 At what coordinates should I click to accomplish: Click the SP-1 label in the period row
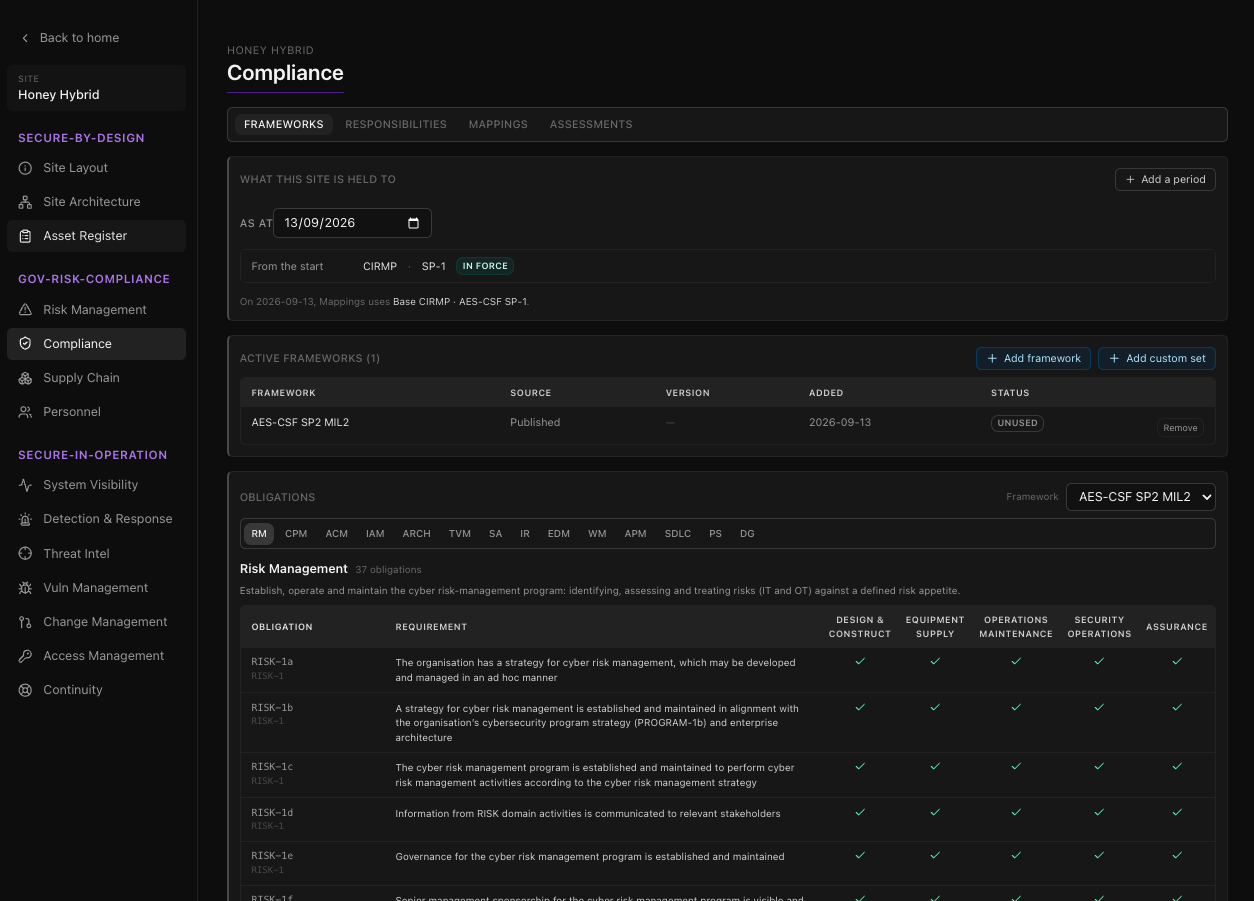coord(434,267)
